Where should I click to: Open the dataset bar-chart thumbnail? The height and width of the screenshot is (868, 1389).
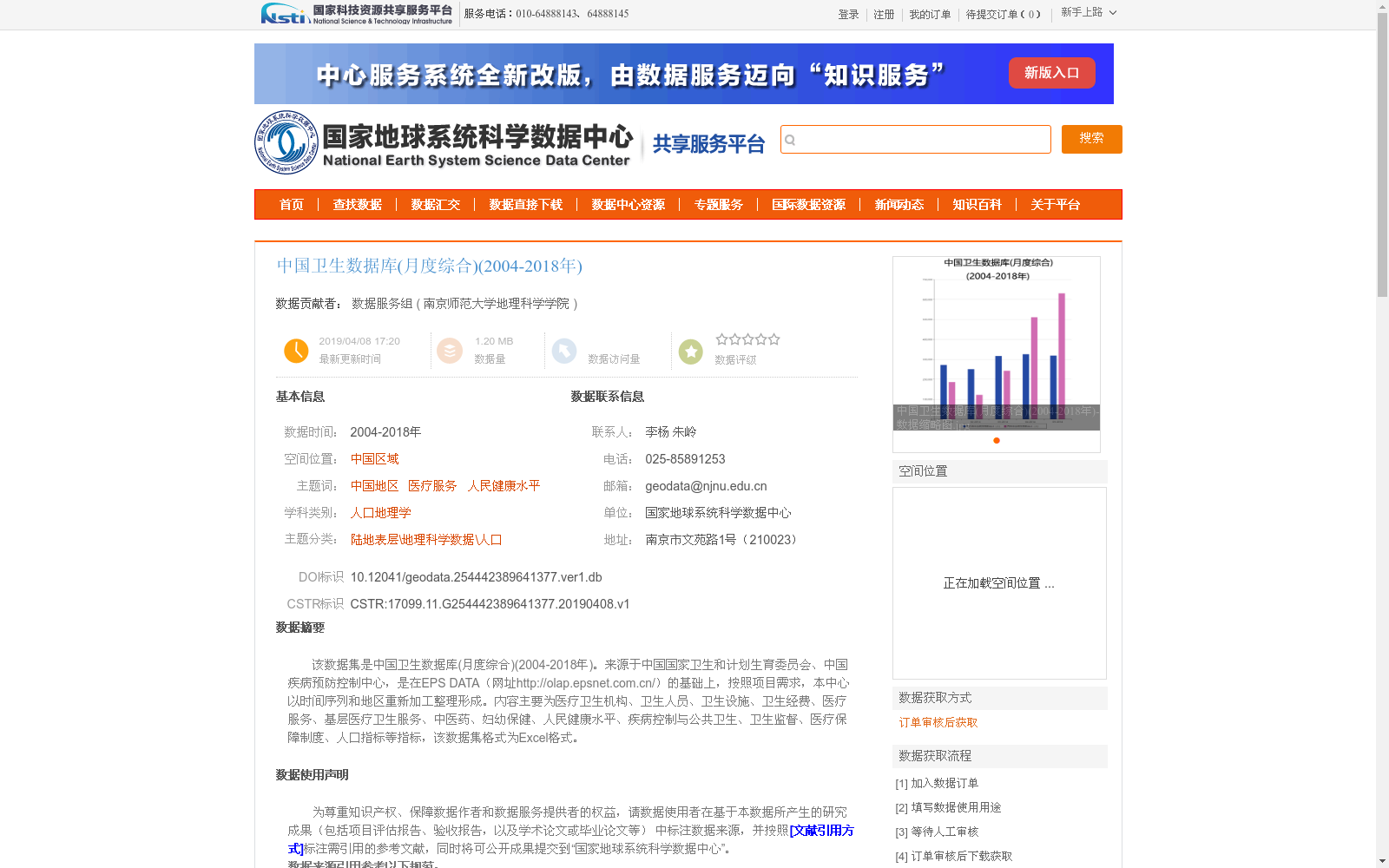pyautogui.click(x=997, y=344)
